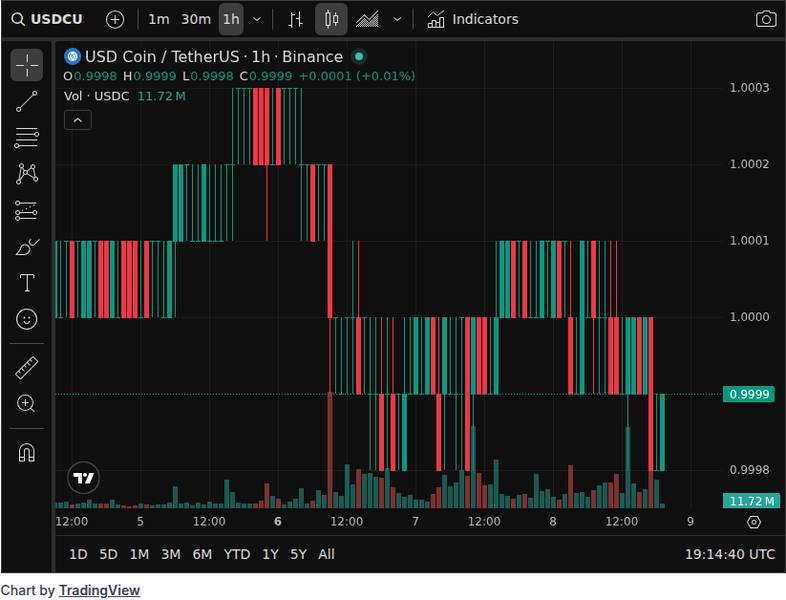
Task: Click the USD Coin symbol logo
Action: (72, 57)
